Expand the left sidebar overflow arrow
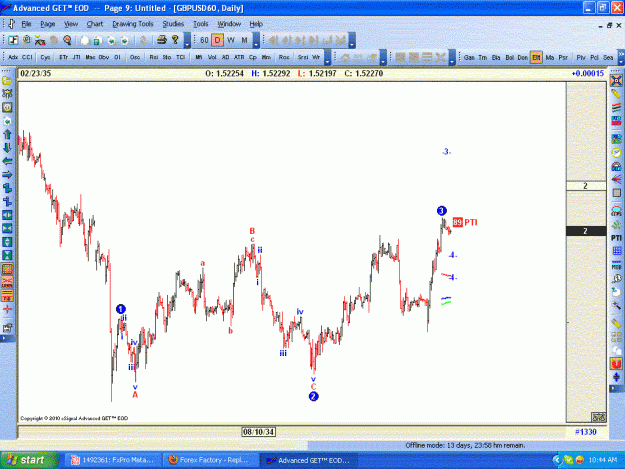 click(x=7, y=338)
